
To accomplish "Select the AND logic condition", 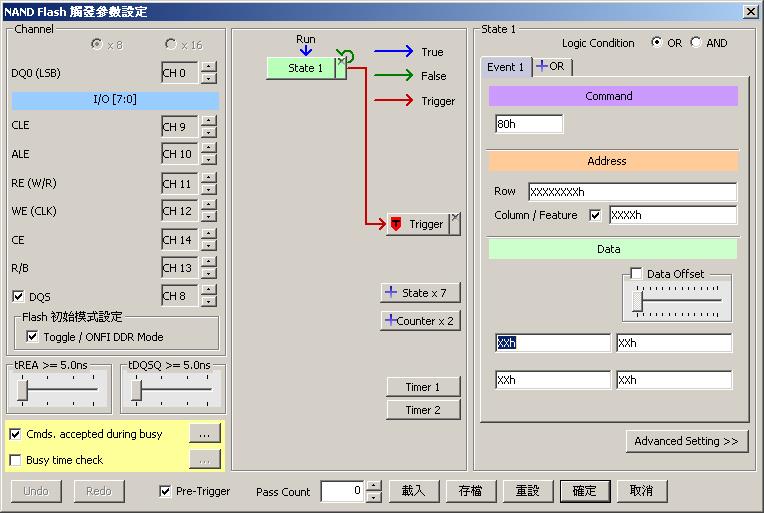I will pyautogui.click(x=696, y=43).
